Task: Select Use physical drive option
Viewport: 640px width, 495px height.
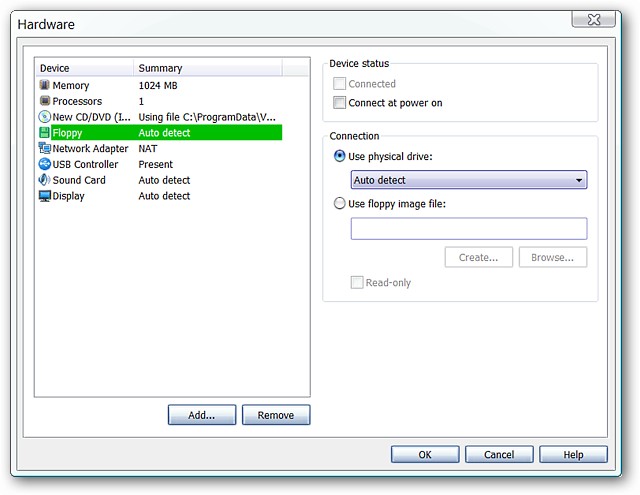Action: point(339,156)
